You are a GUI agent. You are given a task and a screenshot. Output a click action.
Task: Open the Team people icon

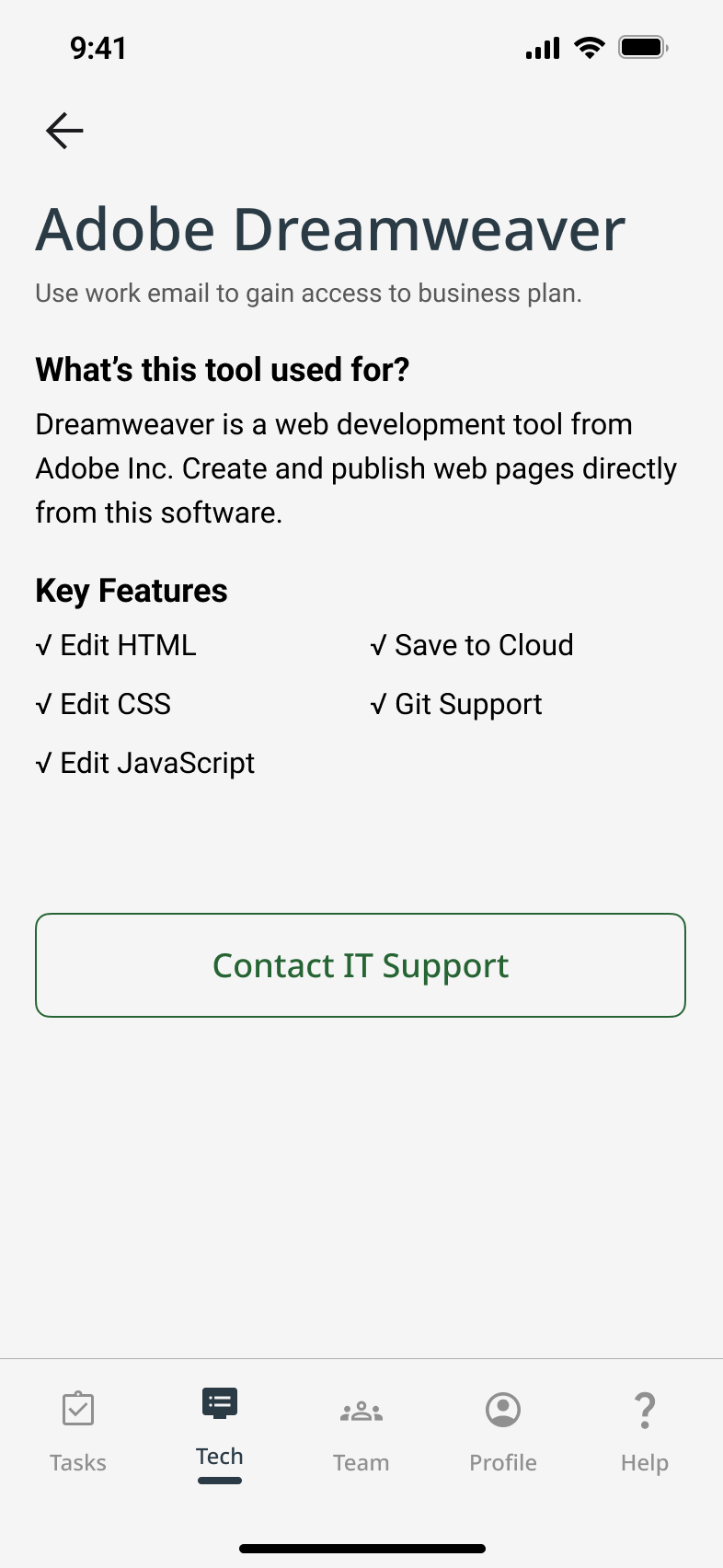point(361,1410)
